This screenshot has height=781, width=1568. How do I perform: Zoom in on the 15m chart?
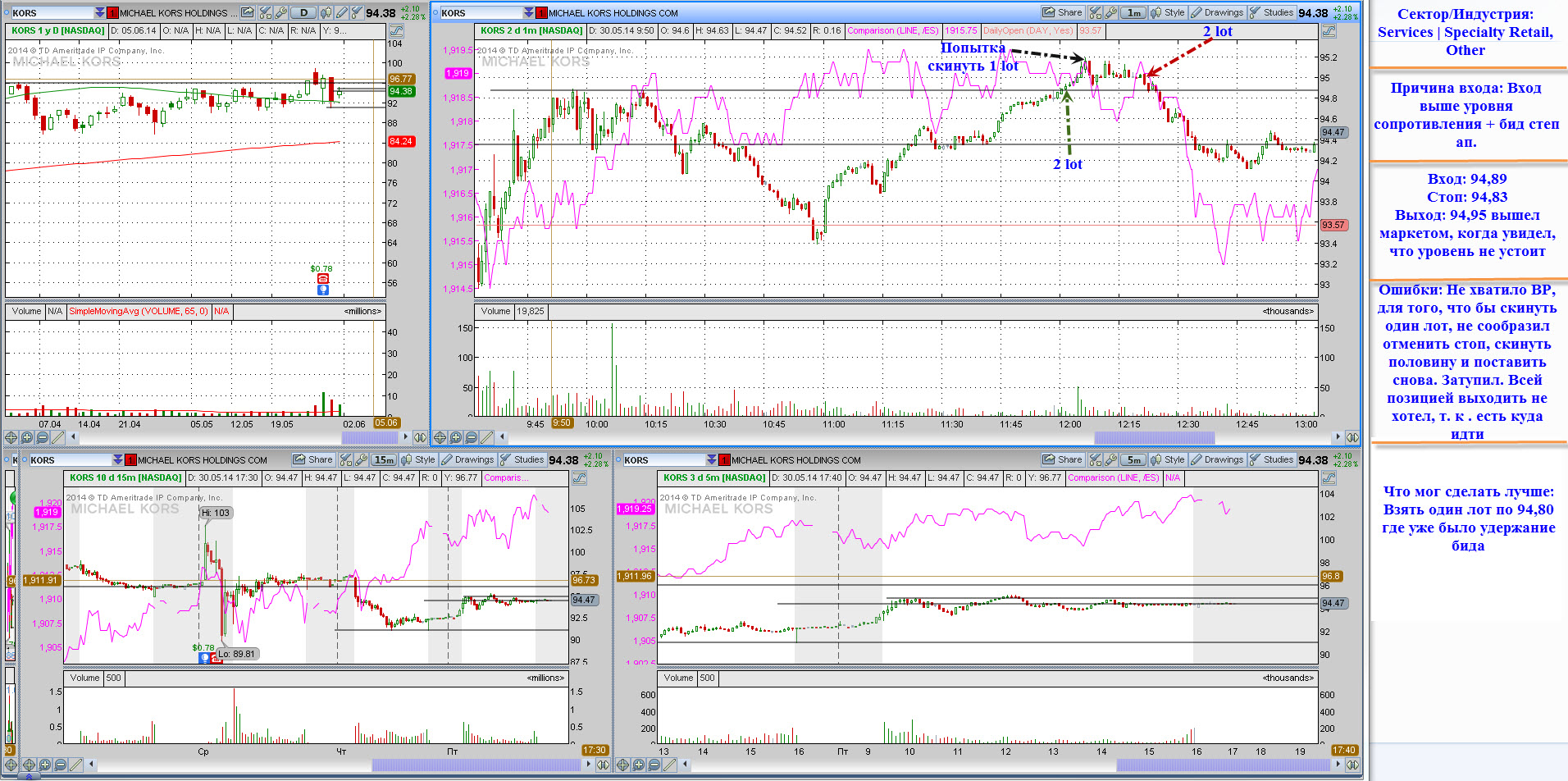pos(44,765)
